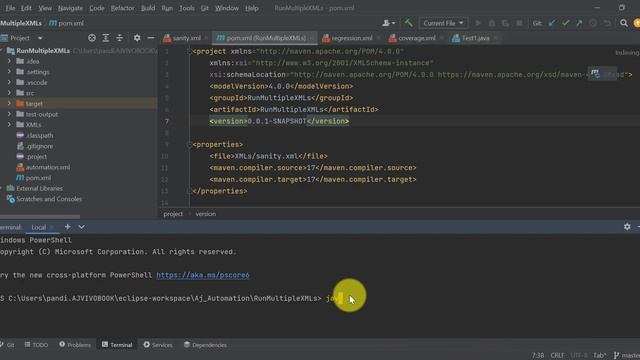640x360 pixels.
Task: Open the Problems tool window
Action: click(75, 345)
